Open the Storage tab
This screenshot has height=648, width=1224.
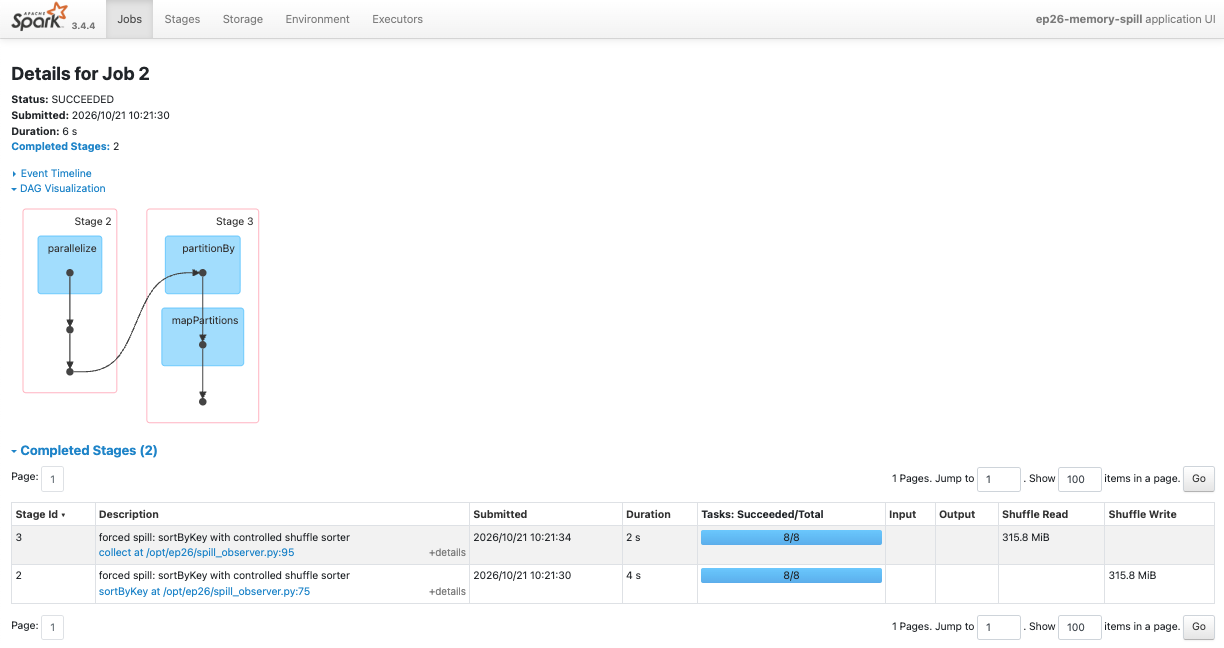tap(243, 19)
